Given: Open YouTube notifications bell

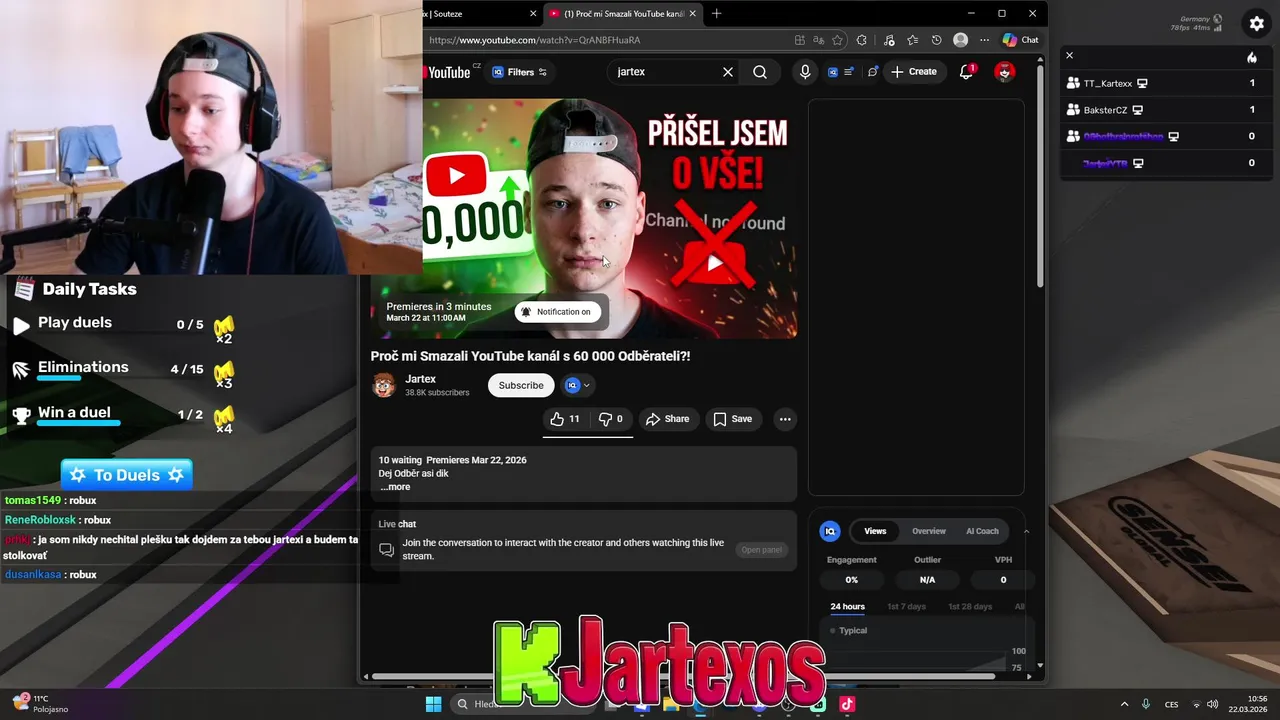Looking at the screenshot, I should 966,72.
